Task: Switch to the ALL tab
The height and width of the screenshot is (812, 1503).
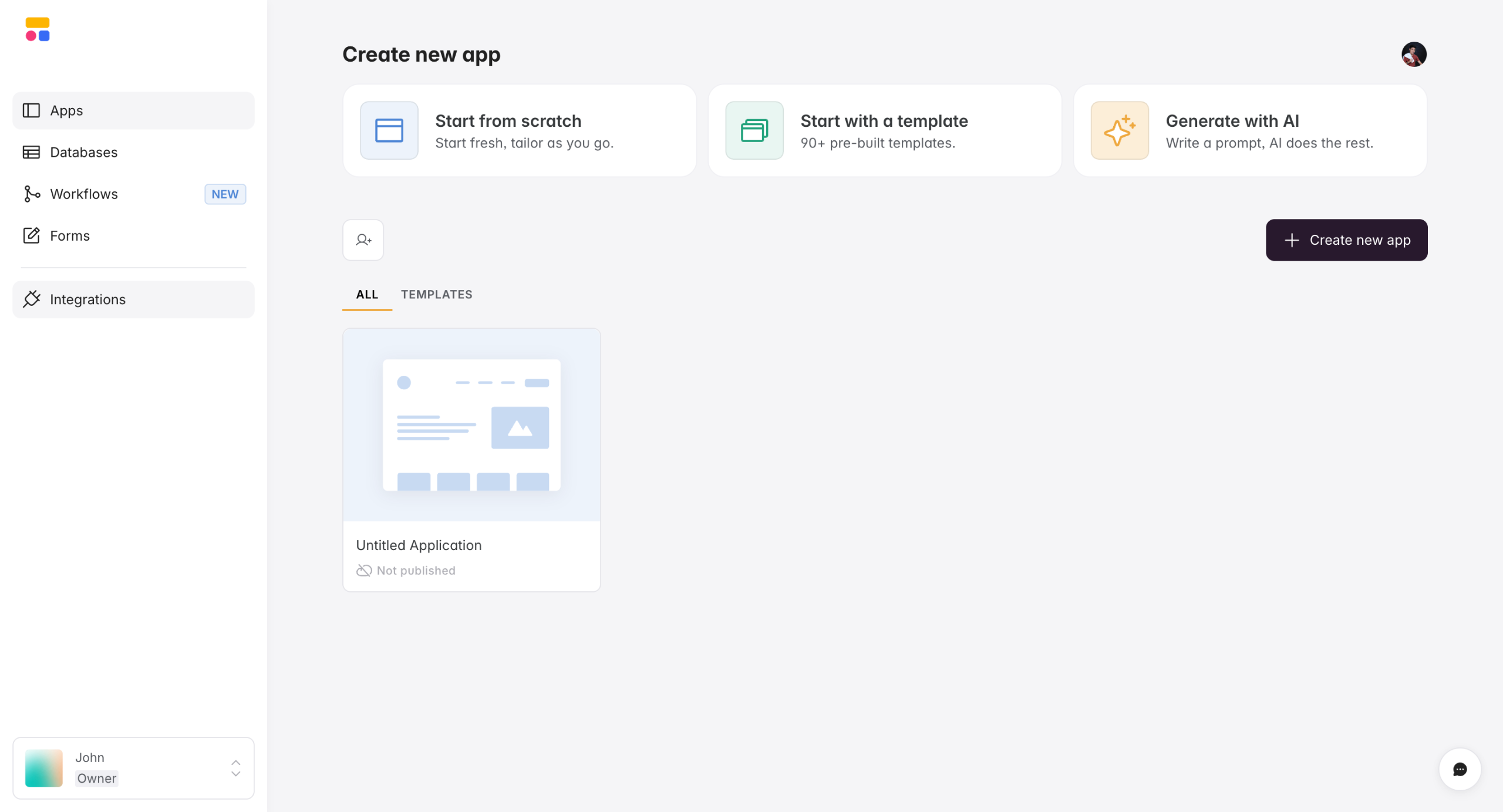Action: click(x=367, y=295)
